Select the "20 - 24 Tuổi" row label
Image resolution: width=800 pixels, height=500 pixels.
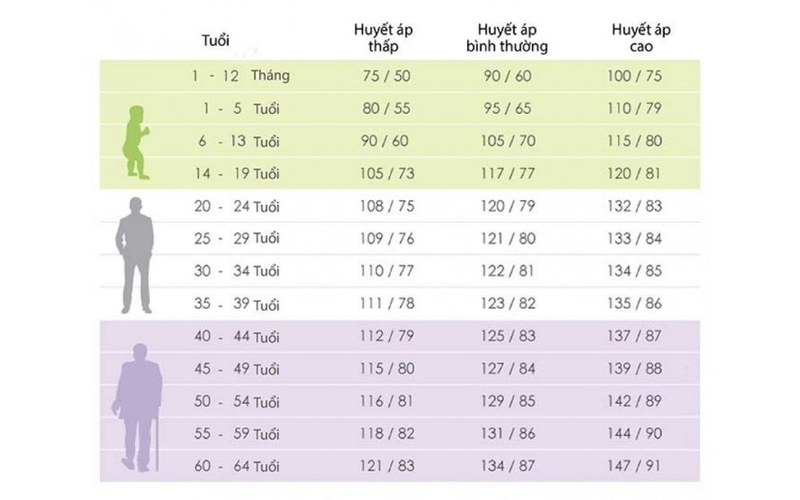point(235,207)
